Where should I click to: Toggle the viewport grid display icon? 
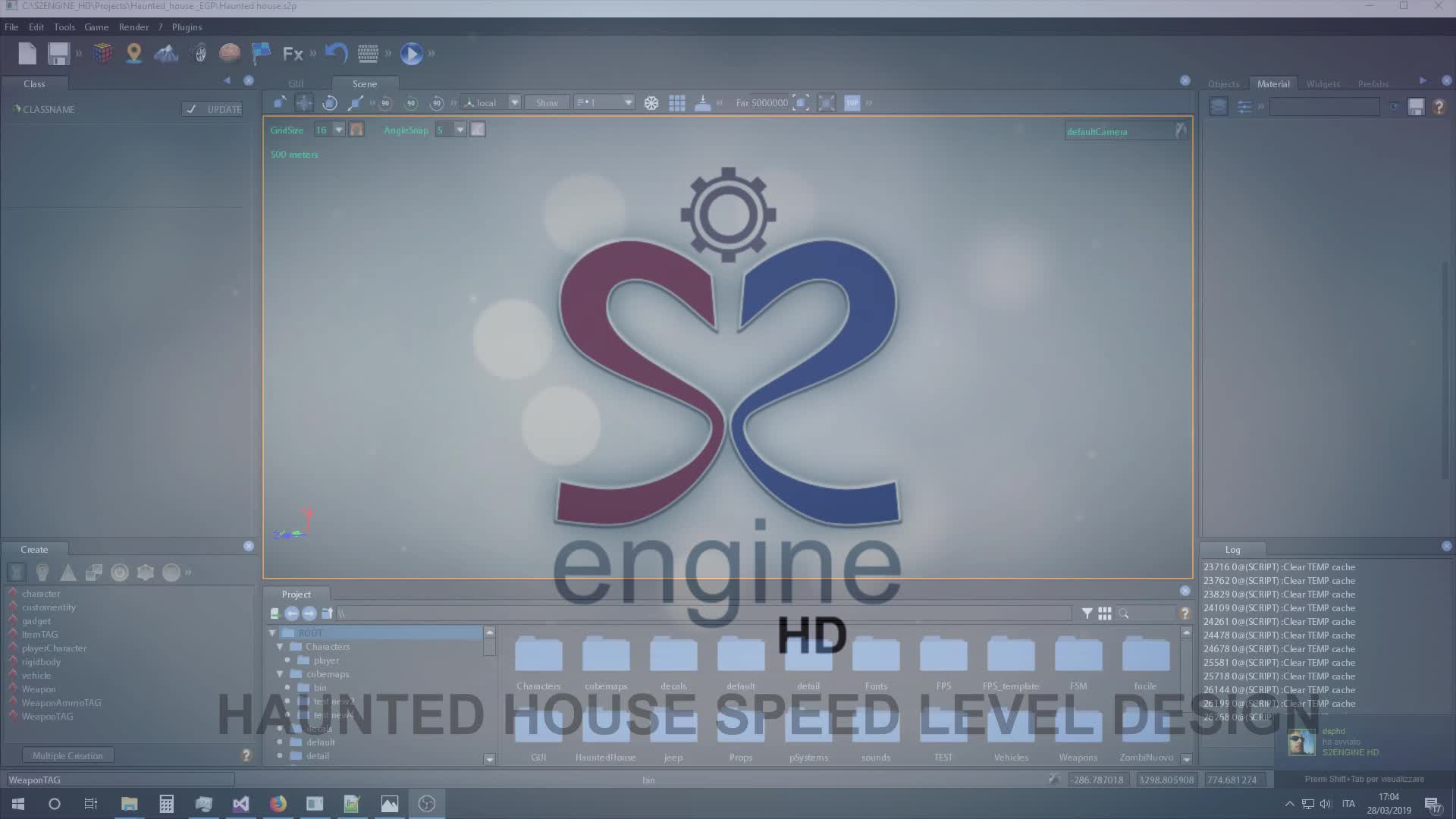[x=677, y=103]
